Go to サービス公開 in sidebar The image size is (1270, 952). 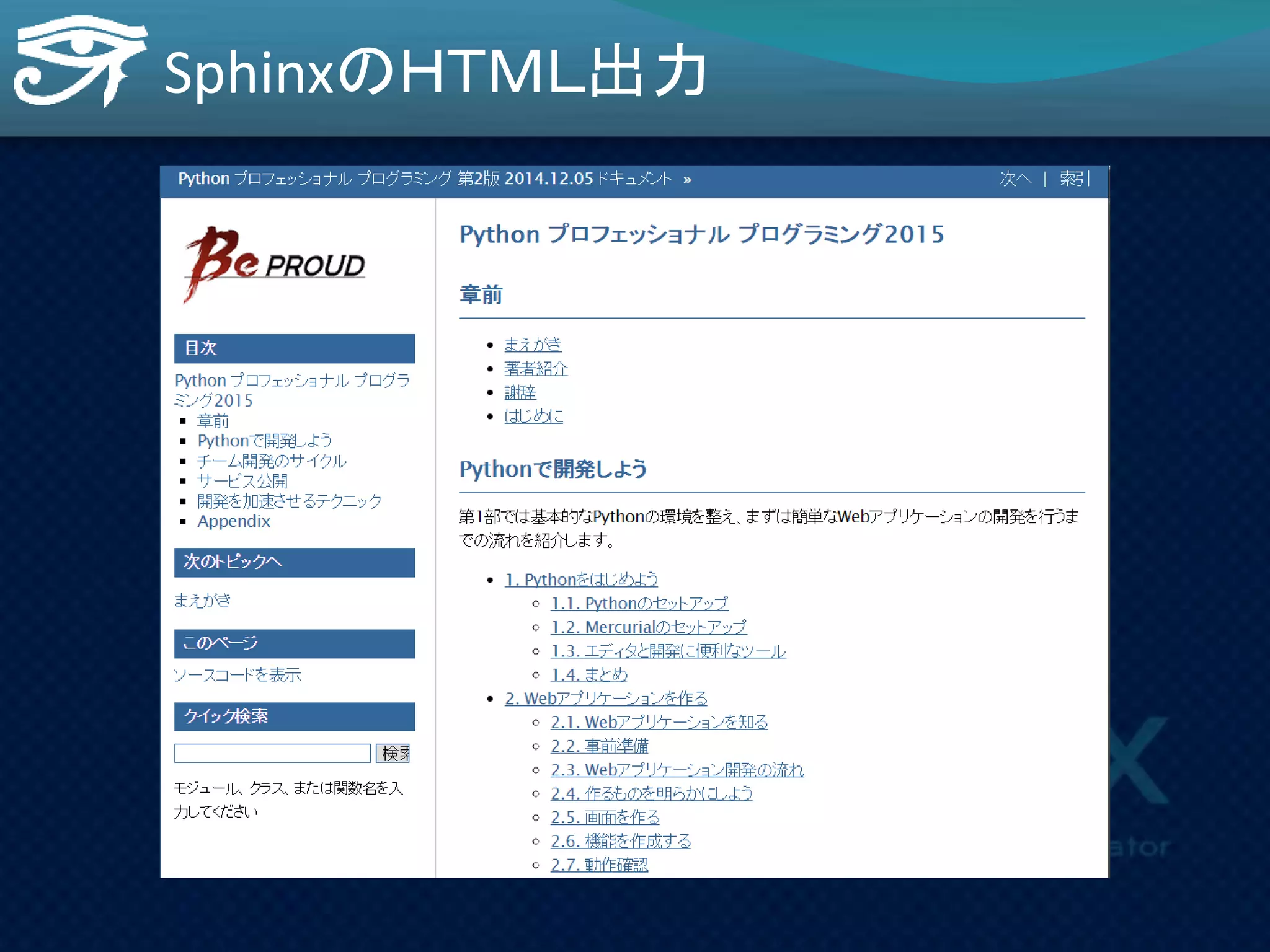(242, 480)
